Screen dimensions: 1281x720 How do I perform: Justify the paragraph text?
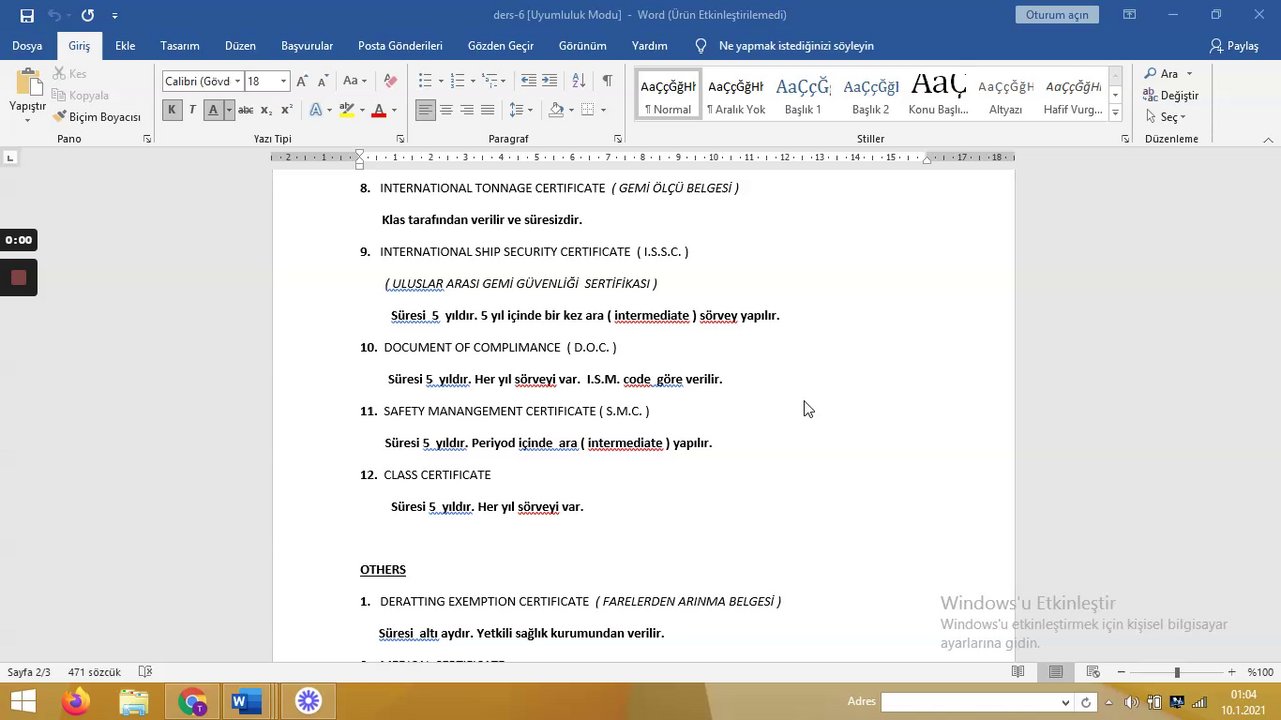click(488, 110)
